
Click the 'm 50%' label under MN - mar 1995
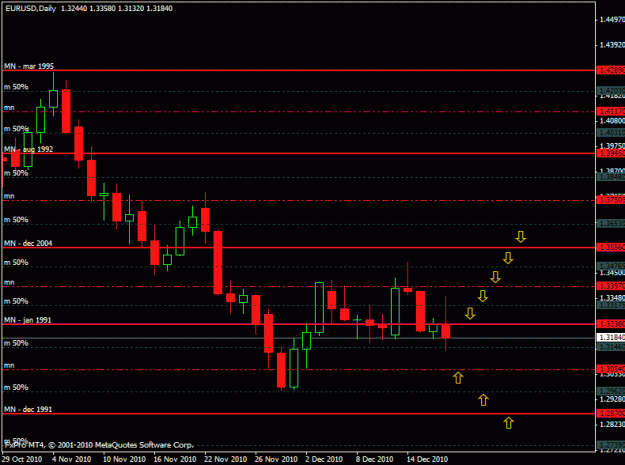point(16,87)
